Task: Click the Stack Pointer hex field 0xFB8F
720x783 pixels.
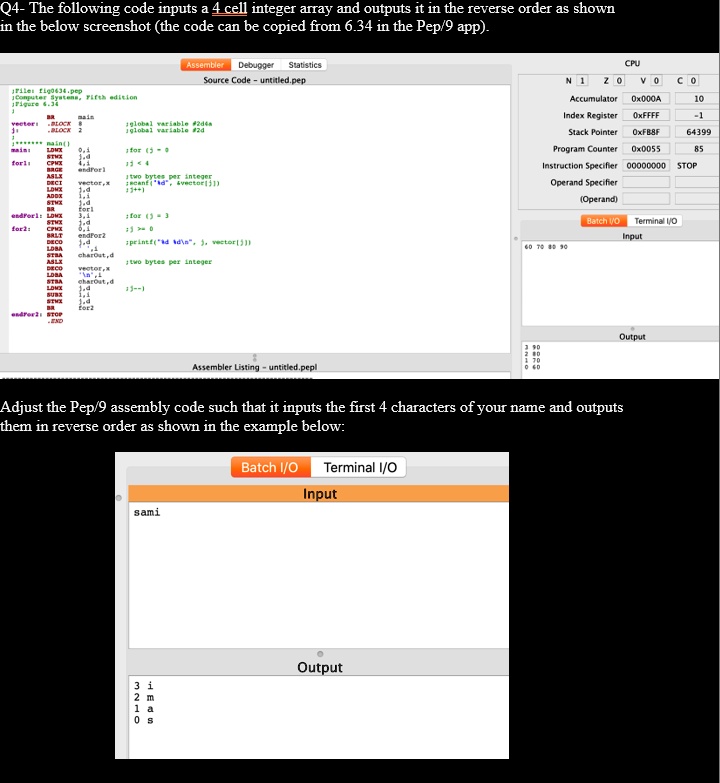Action: (646, 132)
